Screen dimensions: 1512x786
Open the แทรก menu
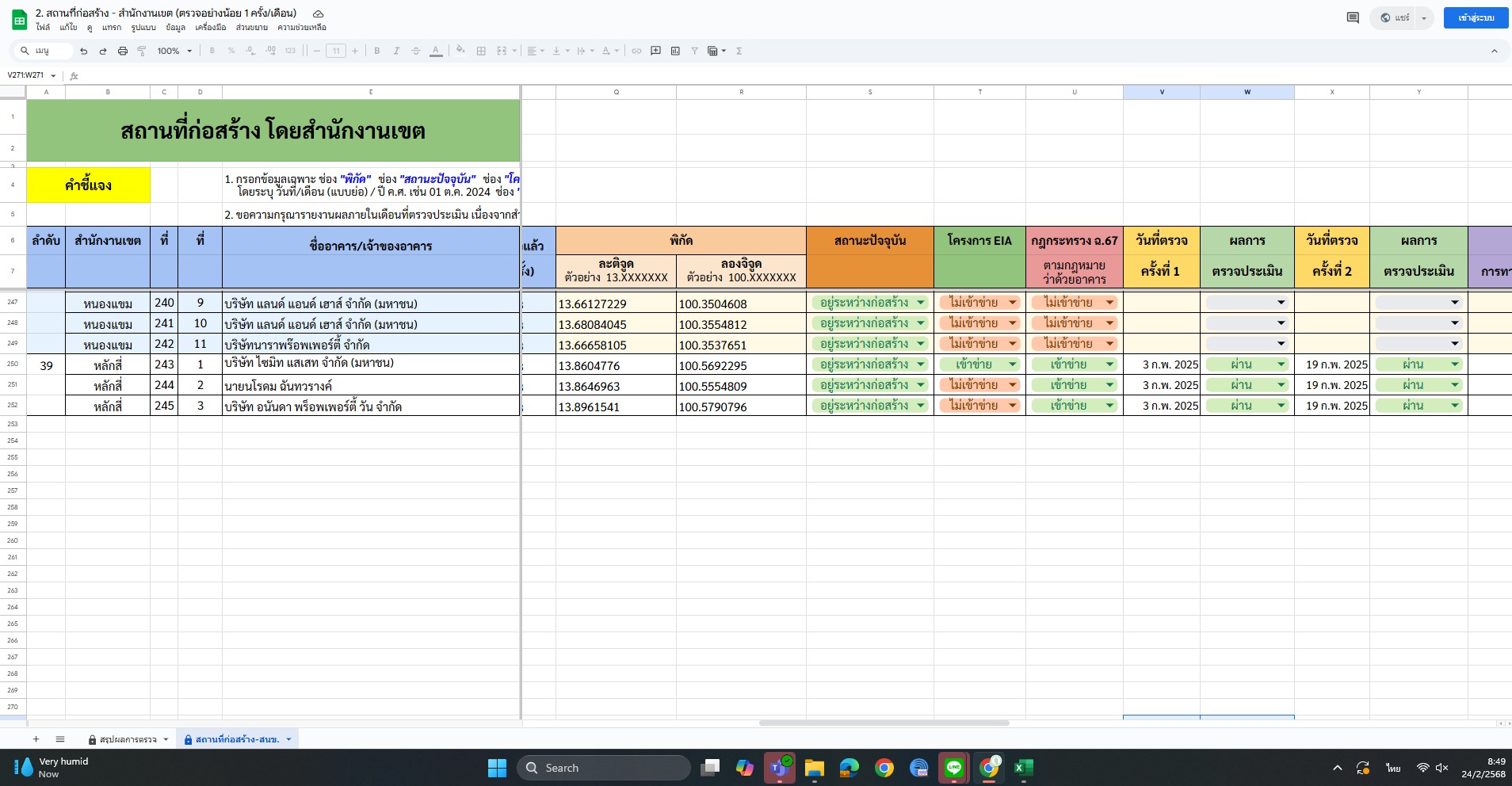click(x=112, y=27)
